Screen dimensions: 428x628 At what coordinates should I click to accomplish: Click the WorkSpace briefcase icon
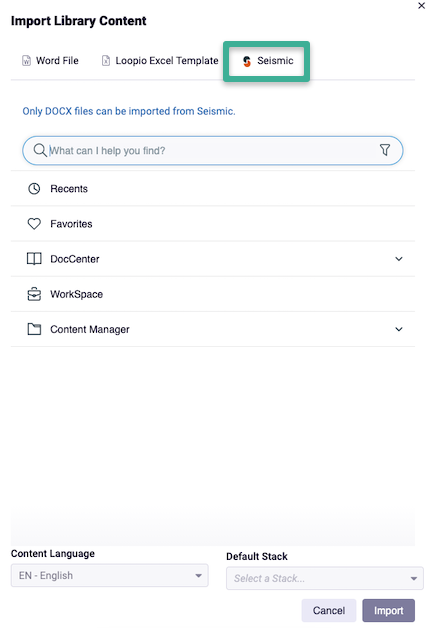click(x=34, y=294)
